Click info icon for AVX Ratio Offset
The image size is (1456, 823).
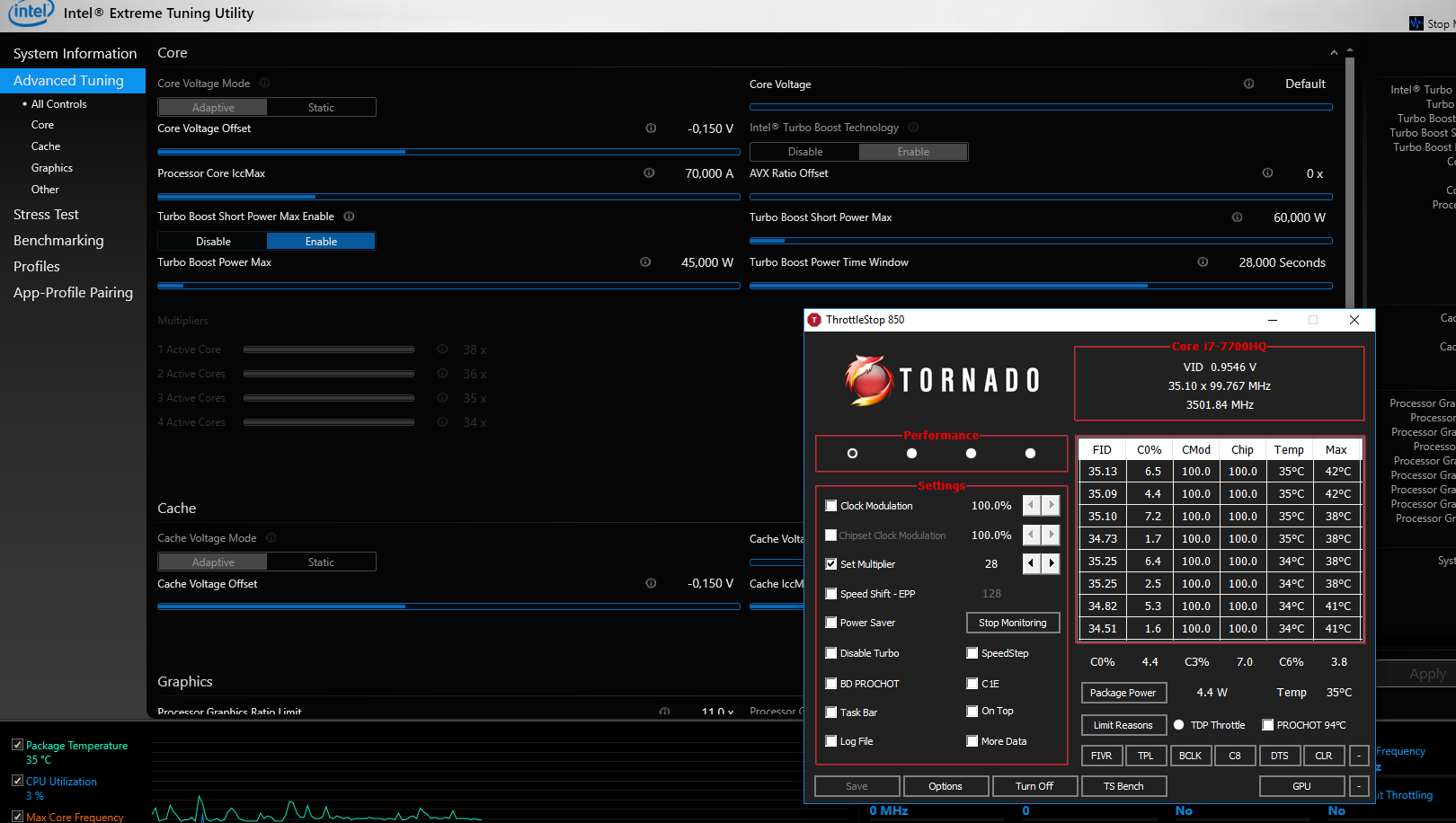(x=1267, y=173)
